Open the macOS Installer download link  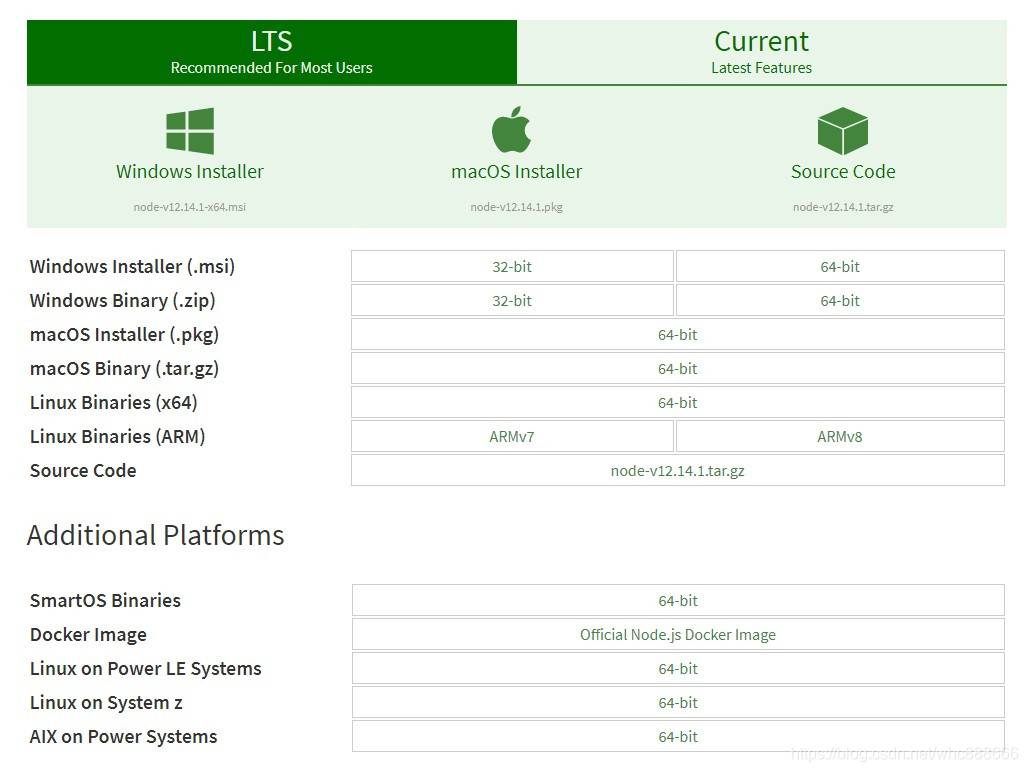pos(517,172)
